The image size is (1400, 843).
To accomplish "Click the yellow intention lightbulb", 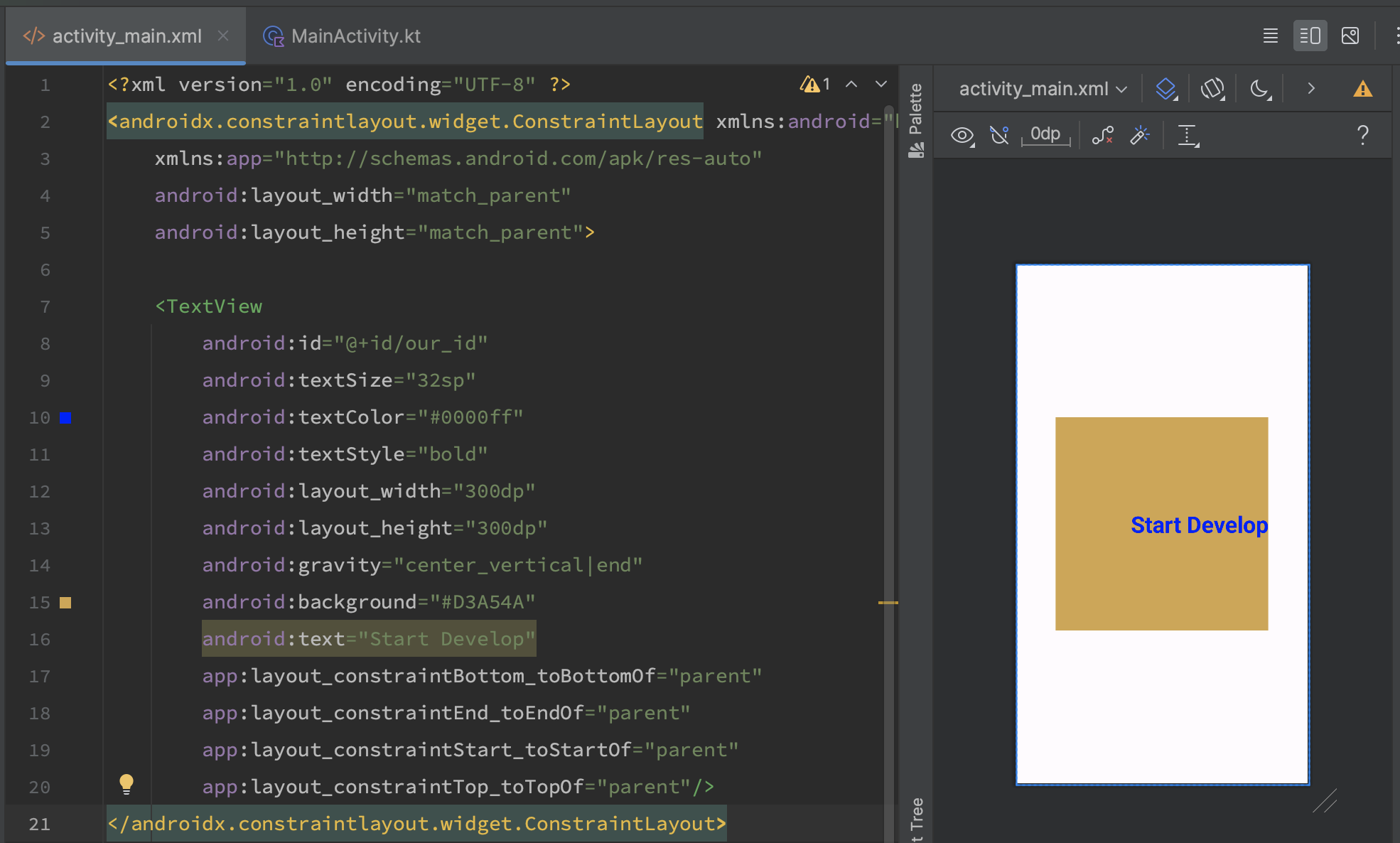I will pyautogui.click(x=126, y=784).
